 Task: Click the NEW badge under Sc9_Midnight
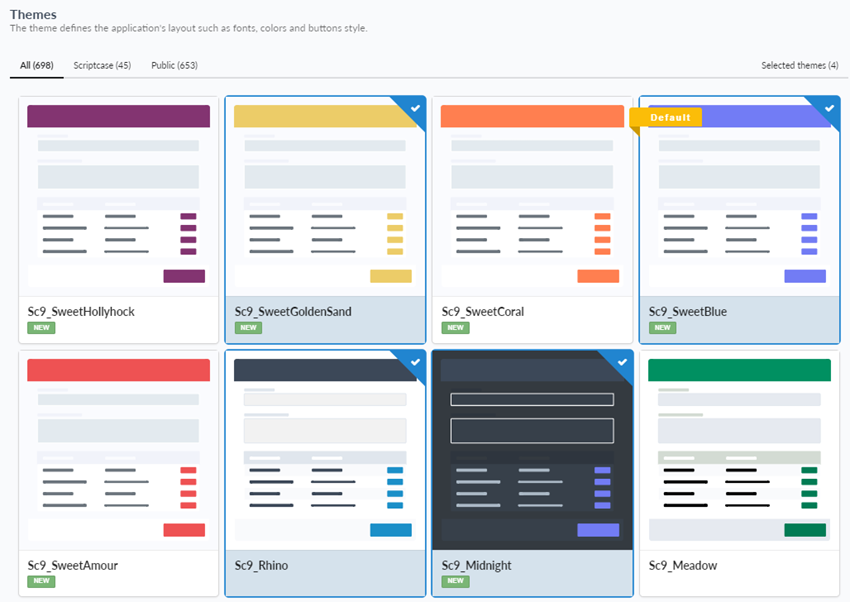point(455,581)
